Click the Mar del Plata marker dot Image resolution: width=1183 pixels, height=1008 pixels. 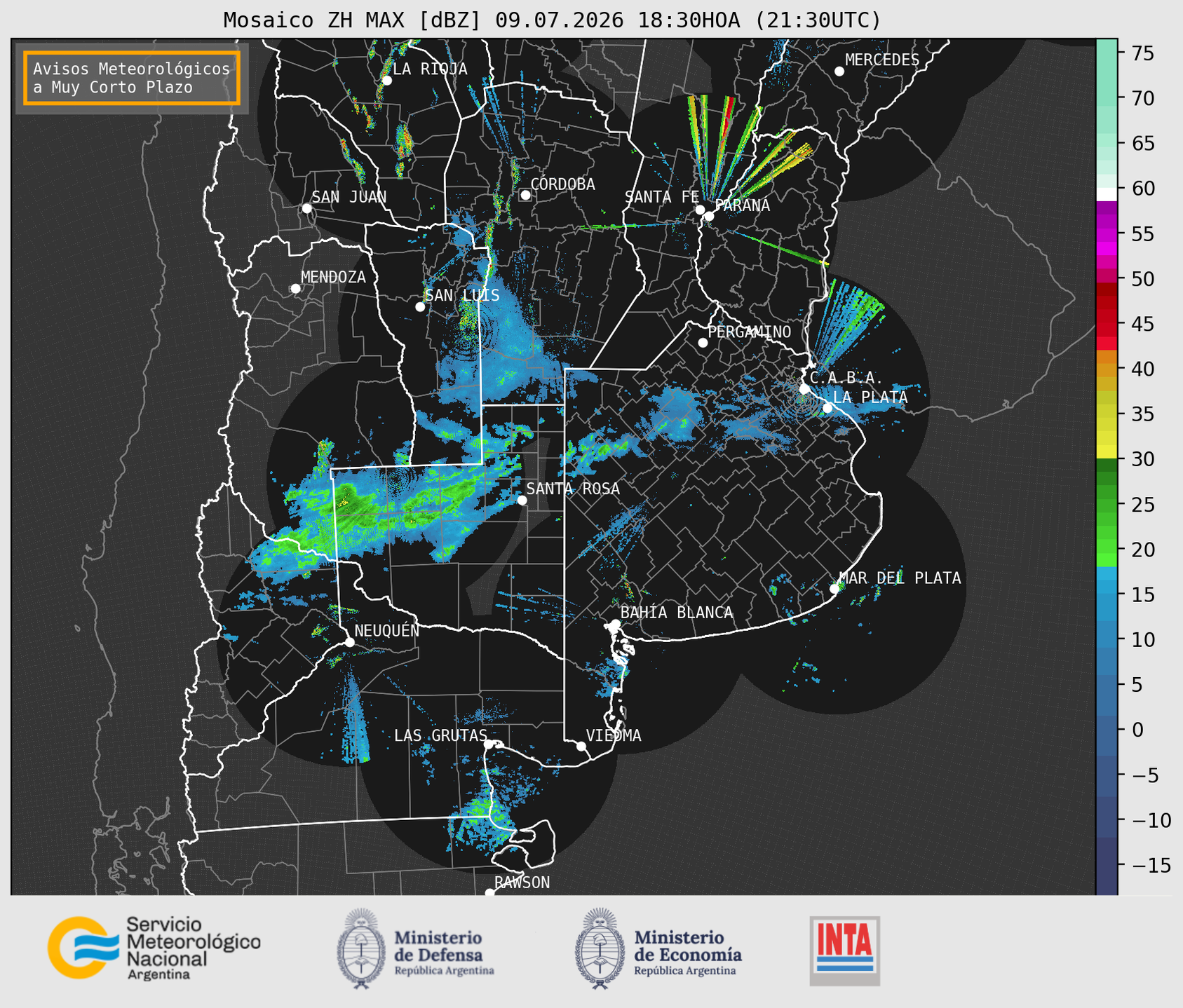click(x=834, y=589)
